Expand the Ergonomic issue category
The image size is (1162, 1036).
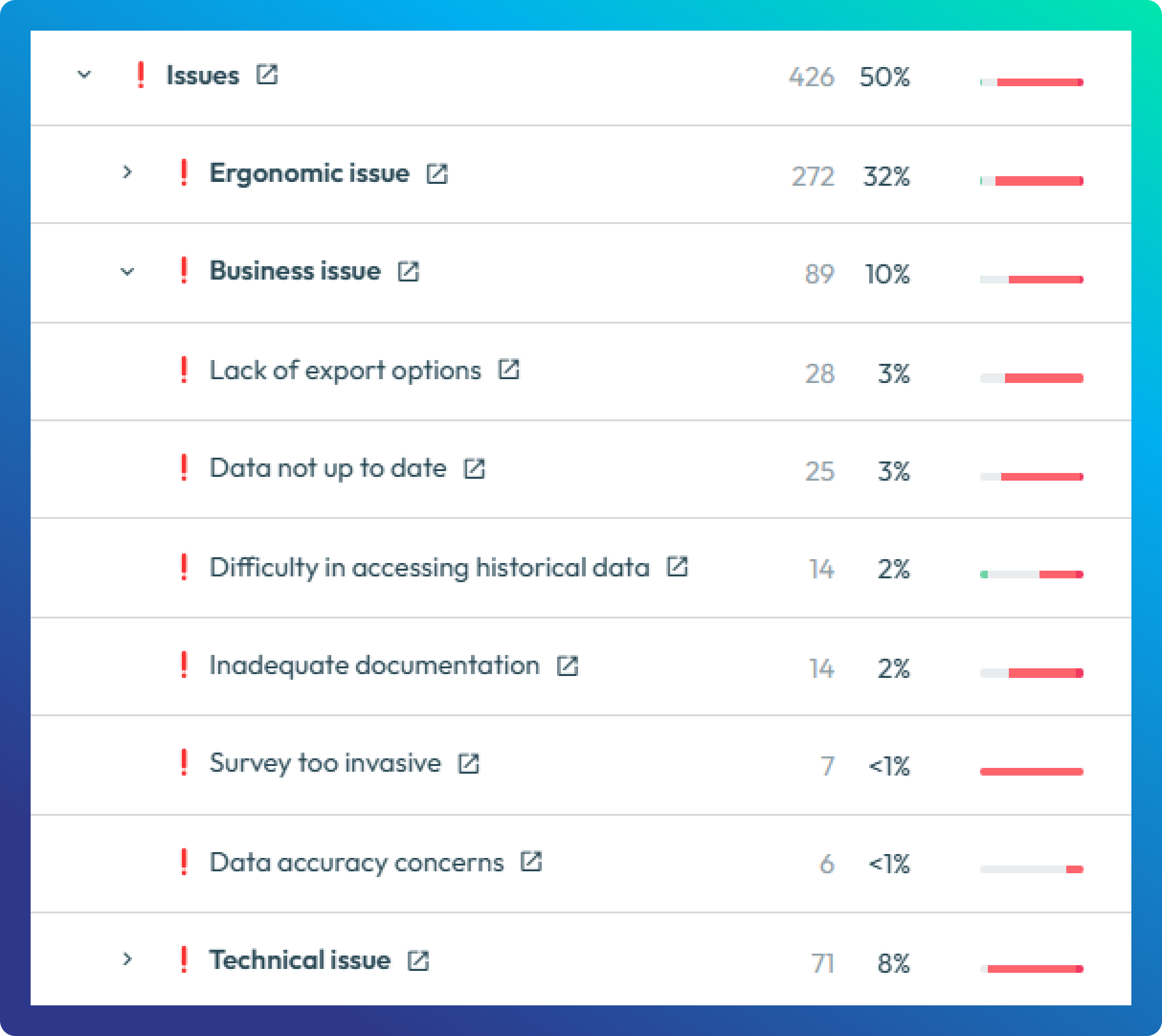[x=127, y=172]
